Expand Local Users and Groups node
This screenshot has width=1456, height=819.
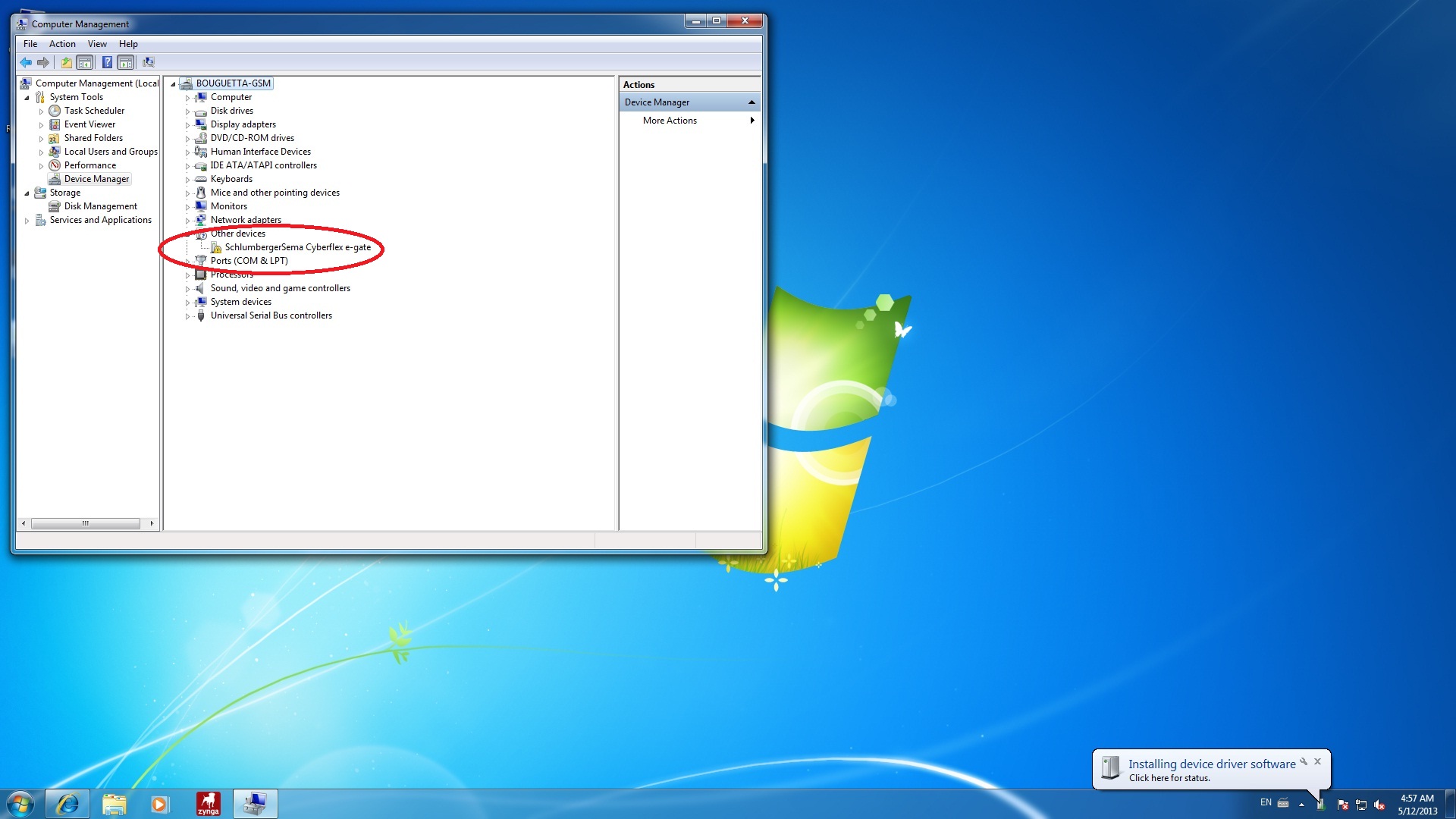coord(41,152)
